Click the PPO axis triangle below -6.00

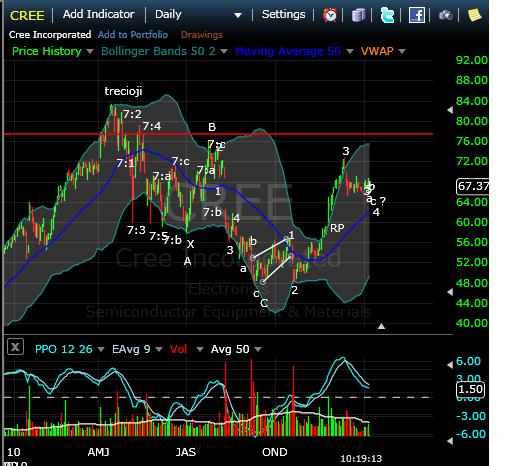[450, 441]
